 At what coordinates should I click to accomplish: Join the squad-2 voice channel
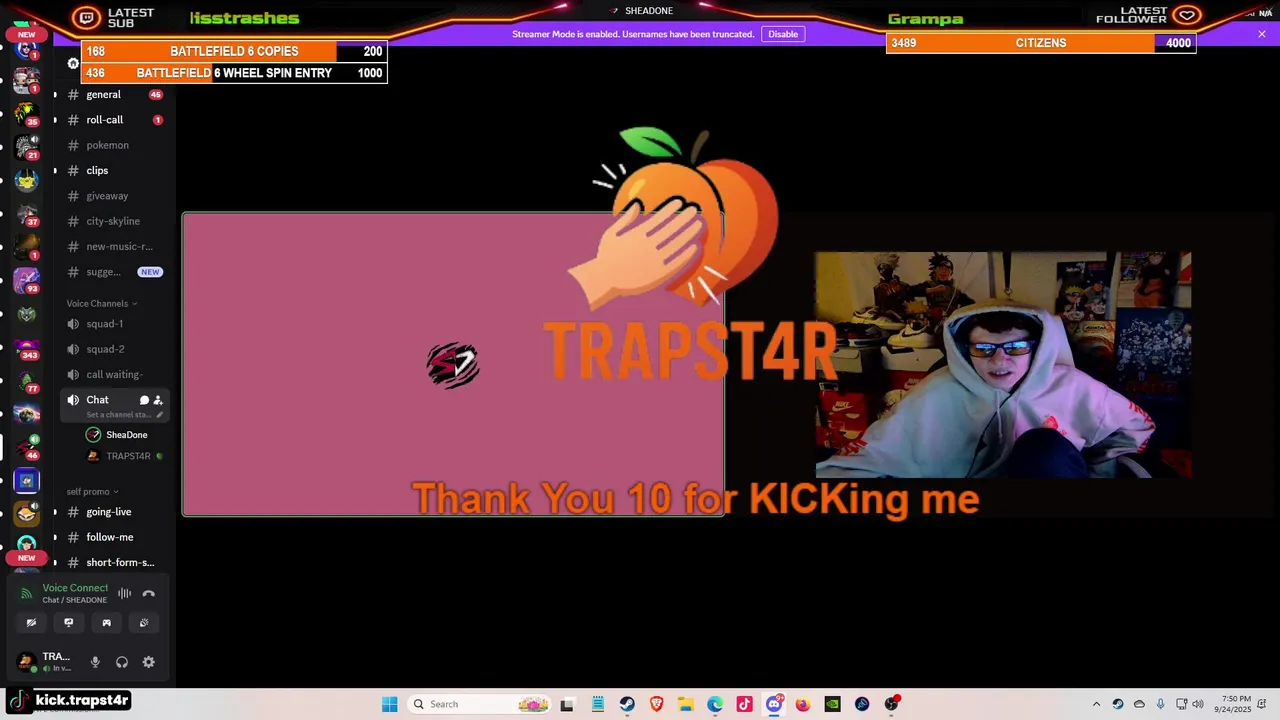(x=114, y=349)
